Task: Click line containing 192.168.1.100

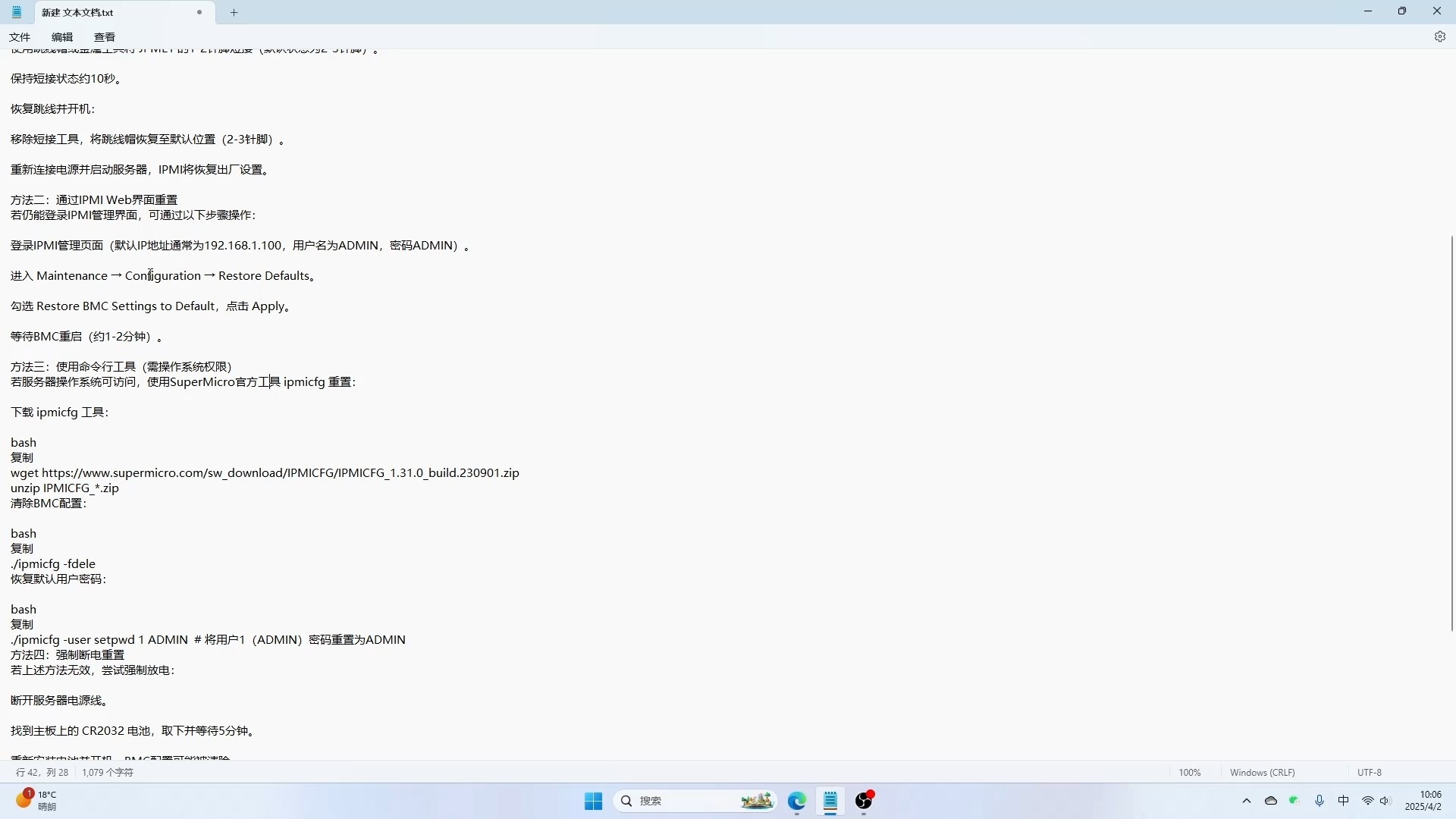Action: coord(241,246)
